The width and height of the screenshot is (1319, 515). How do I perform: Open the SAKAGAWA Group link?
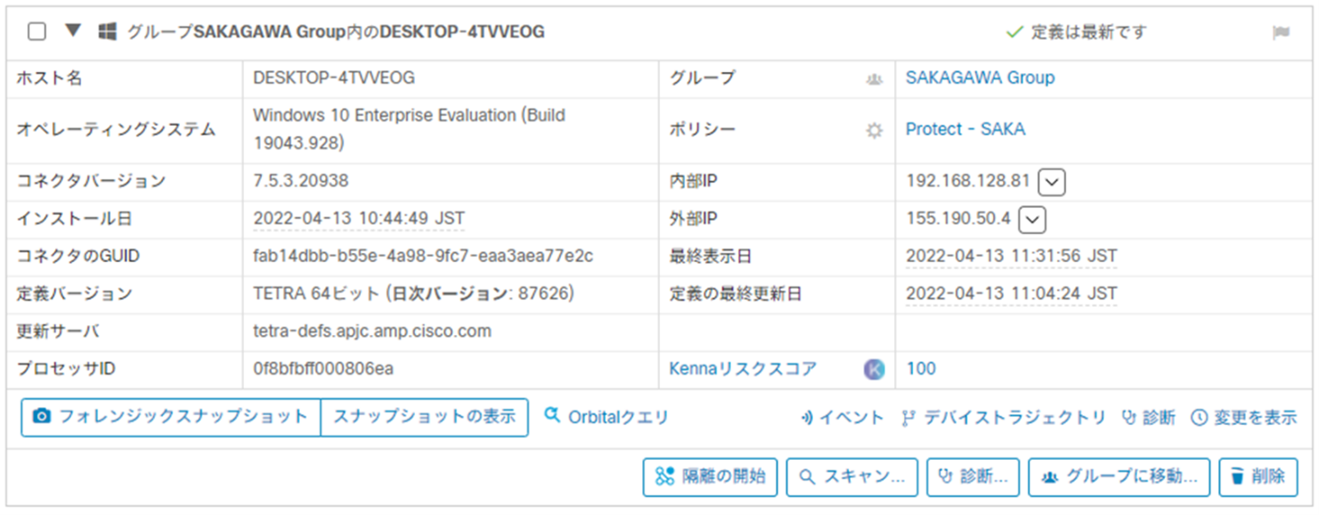click(979, 78)
